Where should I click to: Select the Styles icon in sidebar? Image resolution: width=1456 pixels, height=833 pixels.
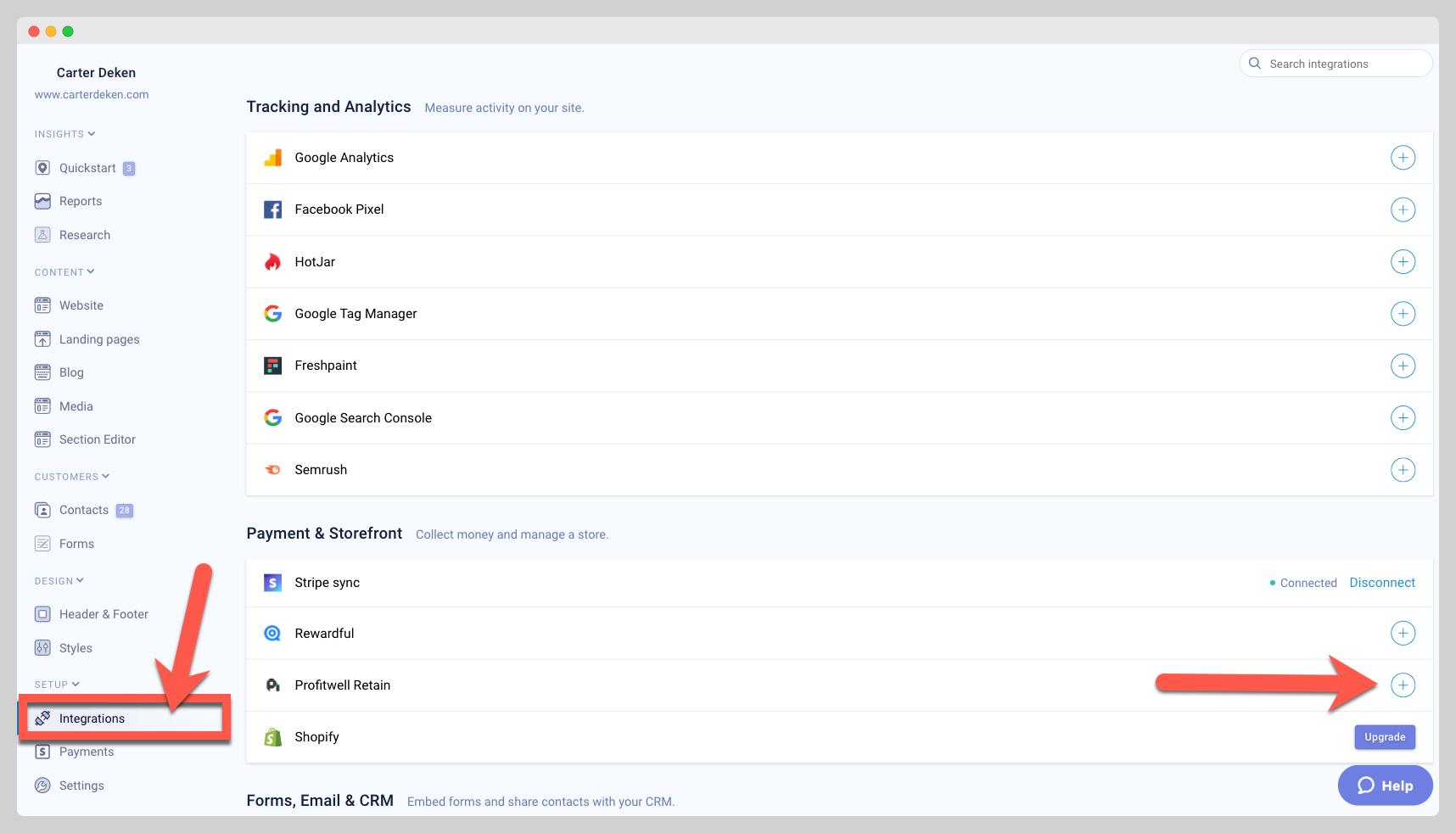pyautogui.click(x=43, y=647)
